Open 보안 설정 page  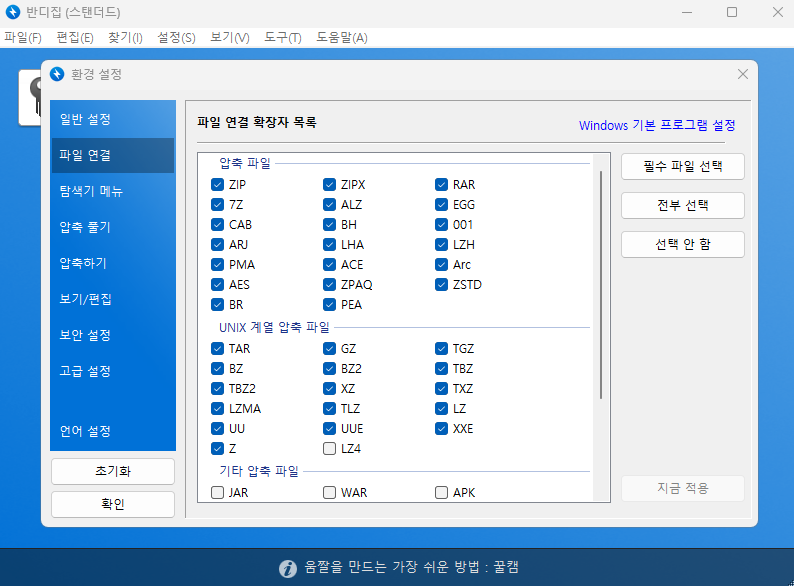tap(113, 335)
